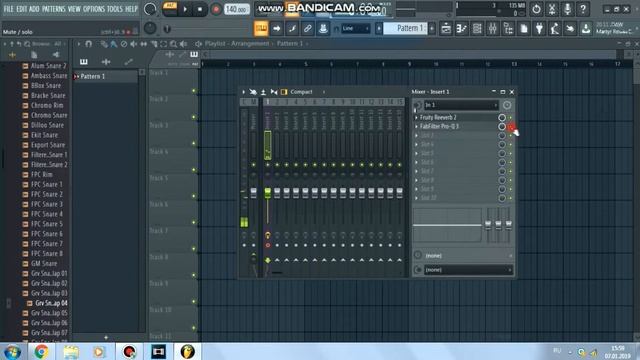This screenshot has width=640, height=360.
Task: Open the mixer output (none) dropdown
Action: click(x=468, y=270)
